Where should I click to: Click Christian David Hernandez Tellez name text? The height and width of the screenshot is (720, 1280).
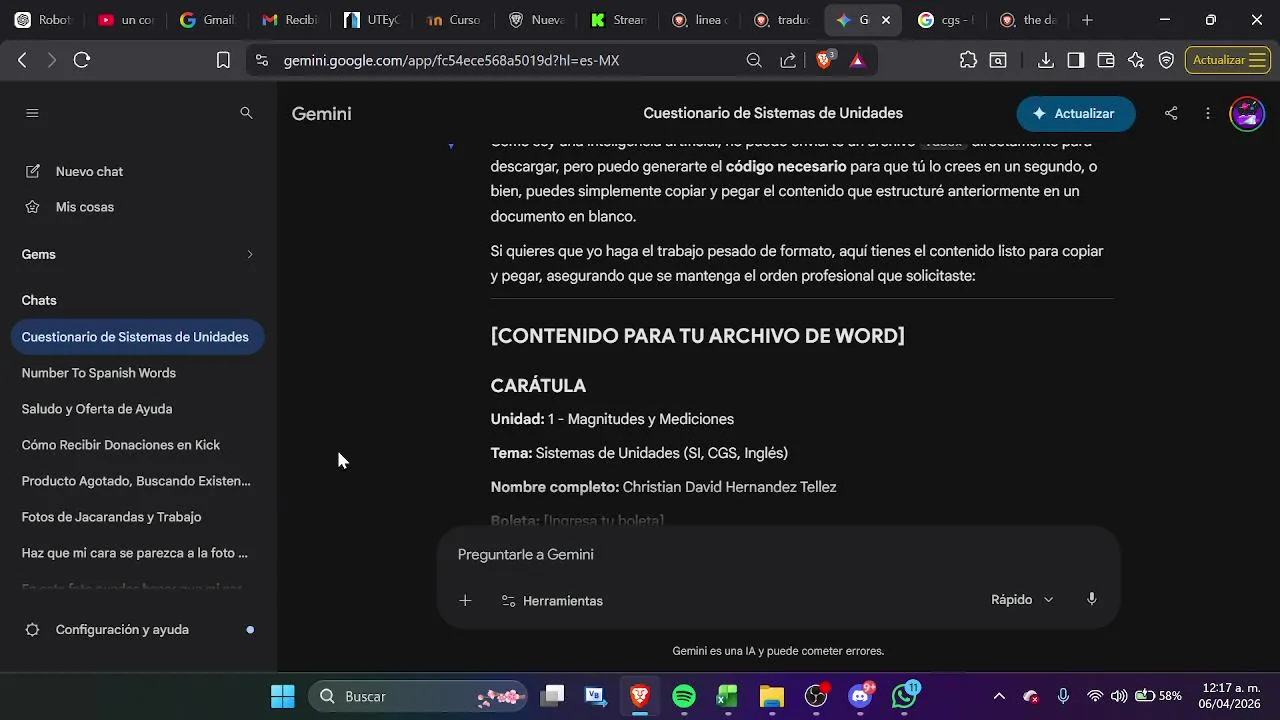point(729,487)
